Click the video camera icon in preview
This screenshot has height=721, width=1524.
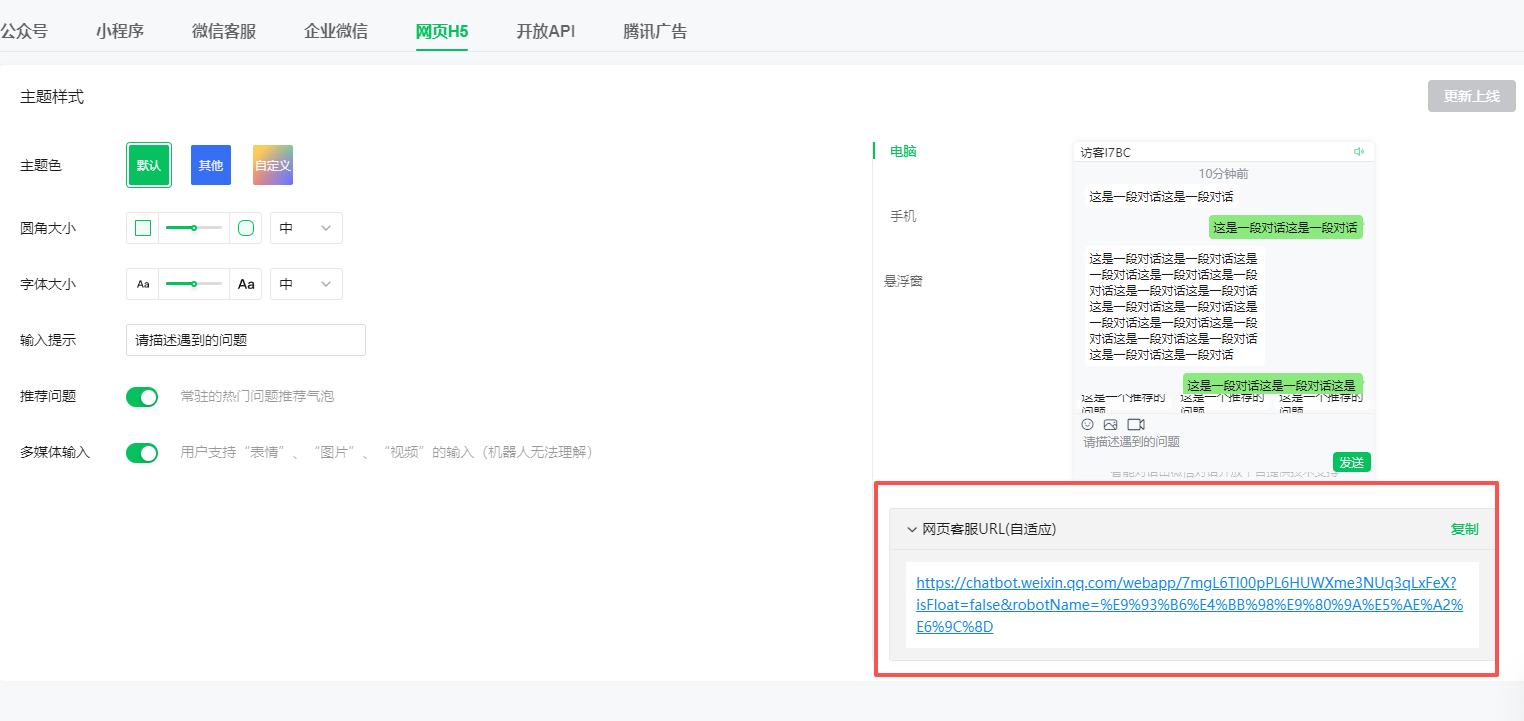point(1136,425)
